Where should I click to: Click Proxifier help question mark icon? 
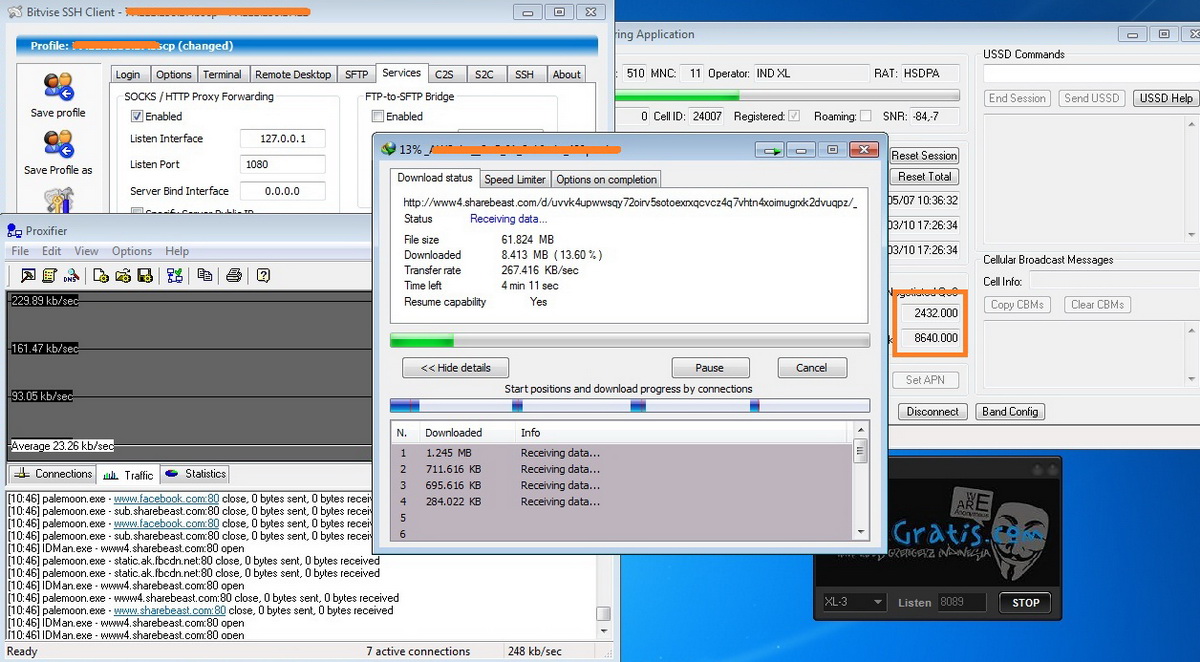coord(264,275)
